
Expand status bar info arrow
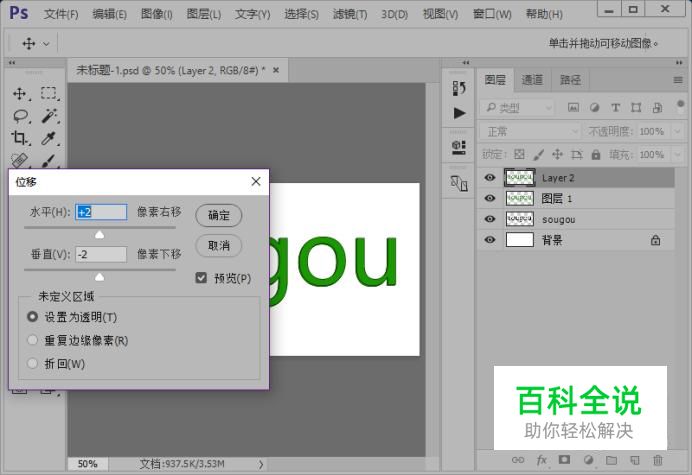(261, 464)
